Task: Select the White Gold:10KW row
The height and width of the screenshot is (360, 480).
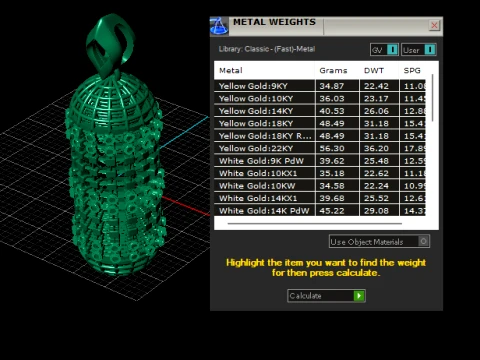Action: [x=320, y=186]
